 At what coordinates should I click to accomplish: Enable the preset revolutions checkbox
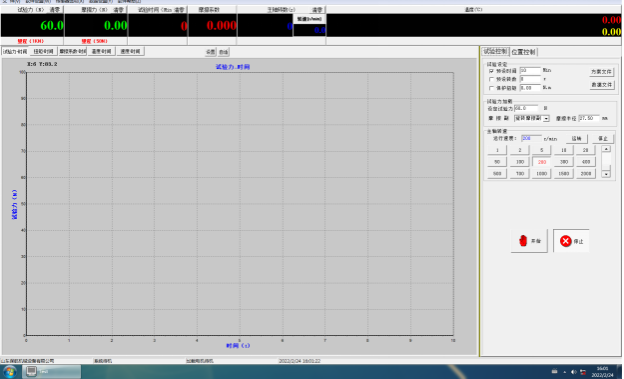click(491, 80)
